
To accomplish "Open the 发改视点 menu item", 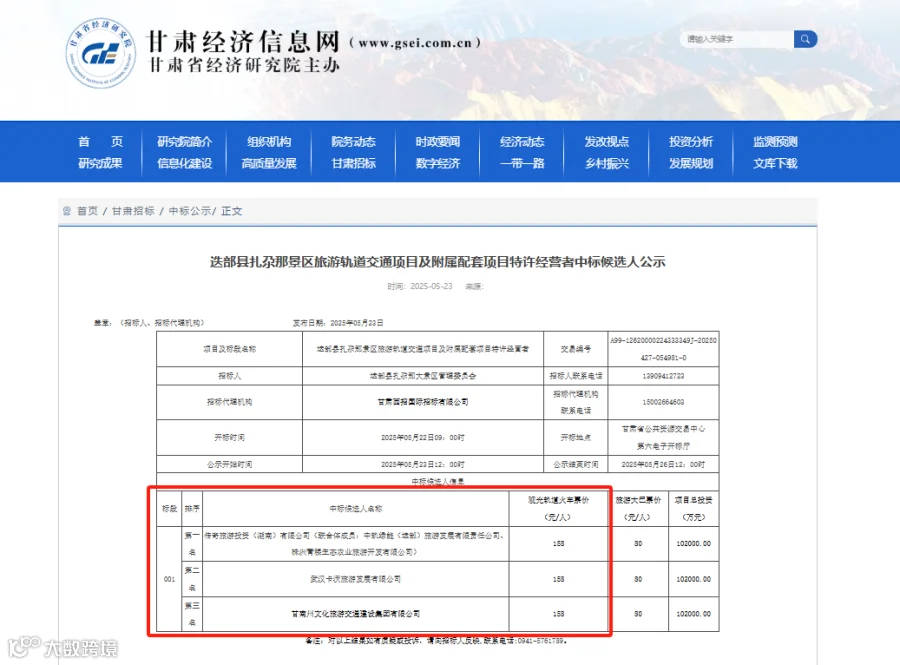I will click(607, 142).
